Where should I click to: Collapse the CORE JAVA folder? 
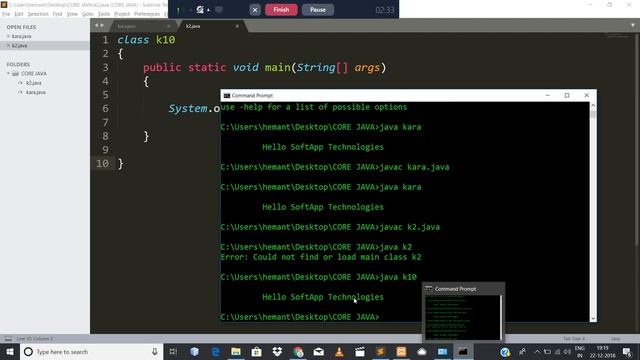(8, 73)
